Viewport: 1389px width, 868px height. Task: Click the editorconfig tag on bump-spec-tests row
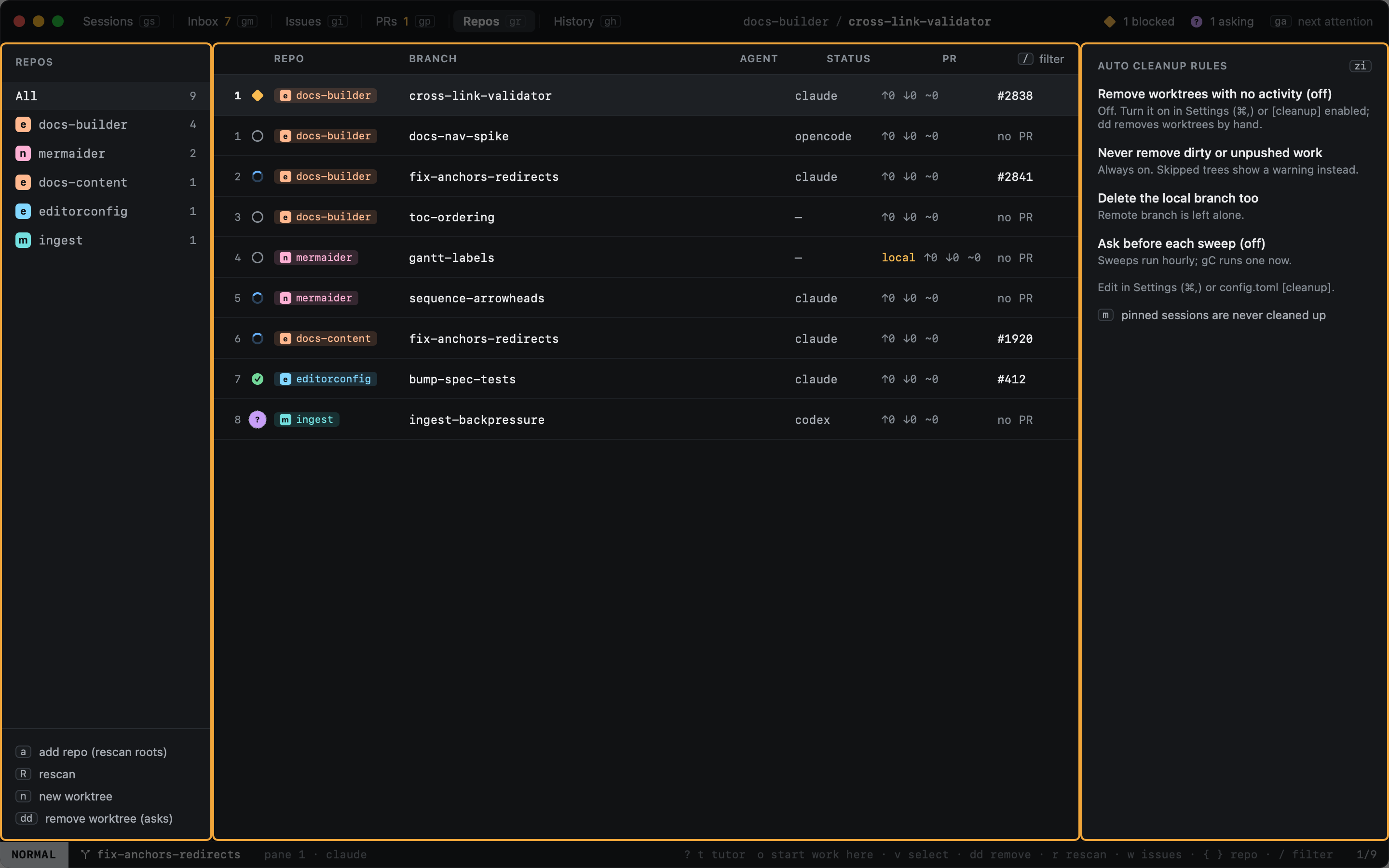coord(326,379)
